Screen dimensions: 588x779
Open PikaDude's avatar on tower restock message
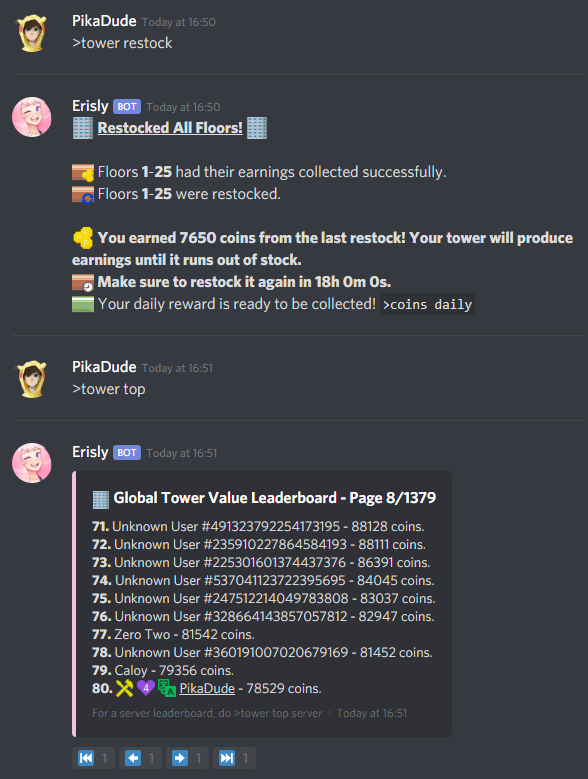32,33
